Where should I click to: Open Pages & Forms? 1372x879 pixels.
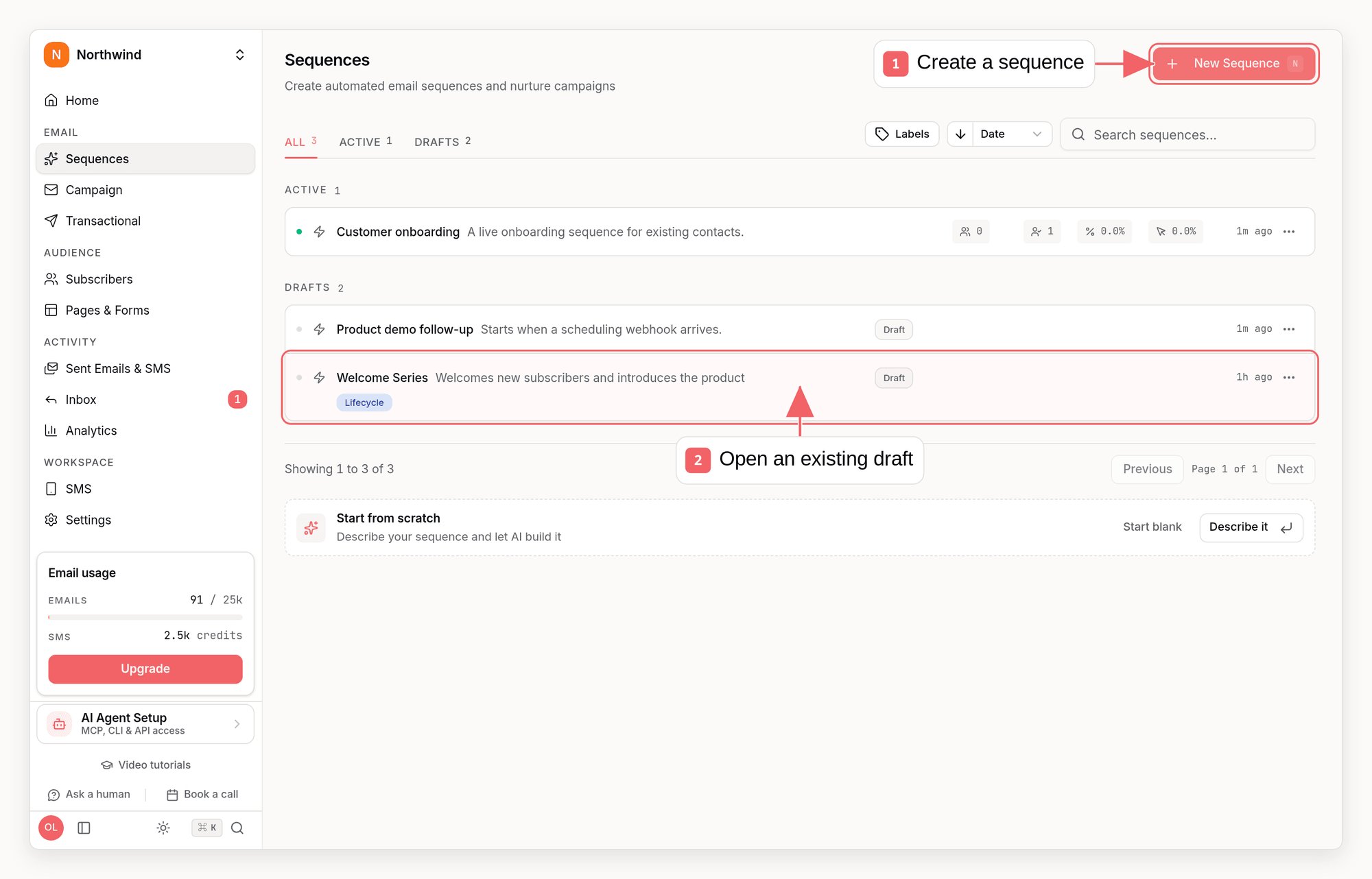[x=145, y=310]
